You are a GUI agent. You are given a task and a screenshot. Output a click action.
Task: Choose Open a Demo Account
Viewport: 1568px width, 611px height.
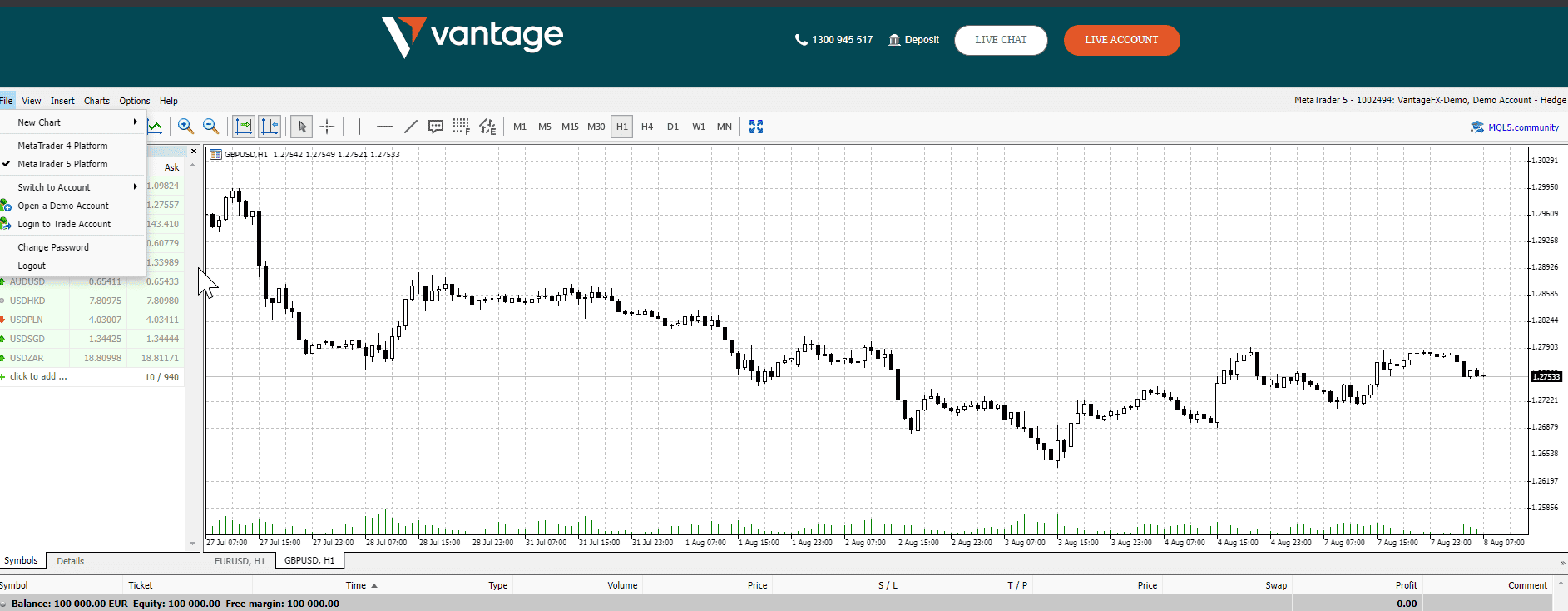click(73, 206)
